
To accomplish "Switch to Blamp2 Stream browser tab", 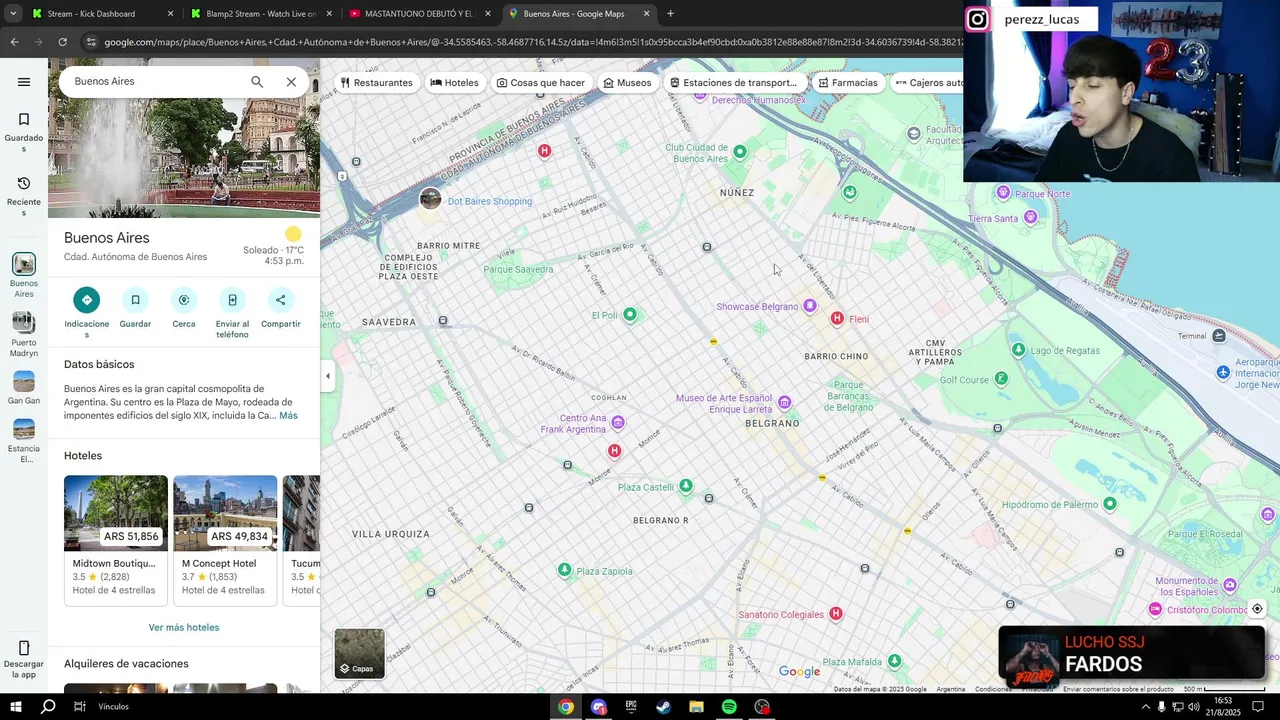I will coord(259,14).
